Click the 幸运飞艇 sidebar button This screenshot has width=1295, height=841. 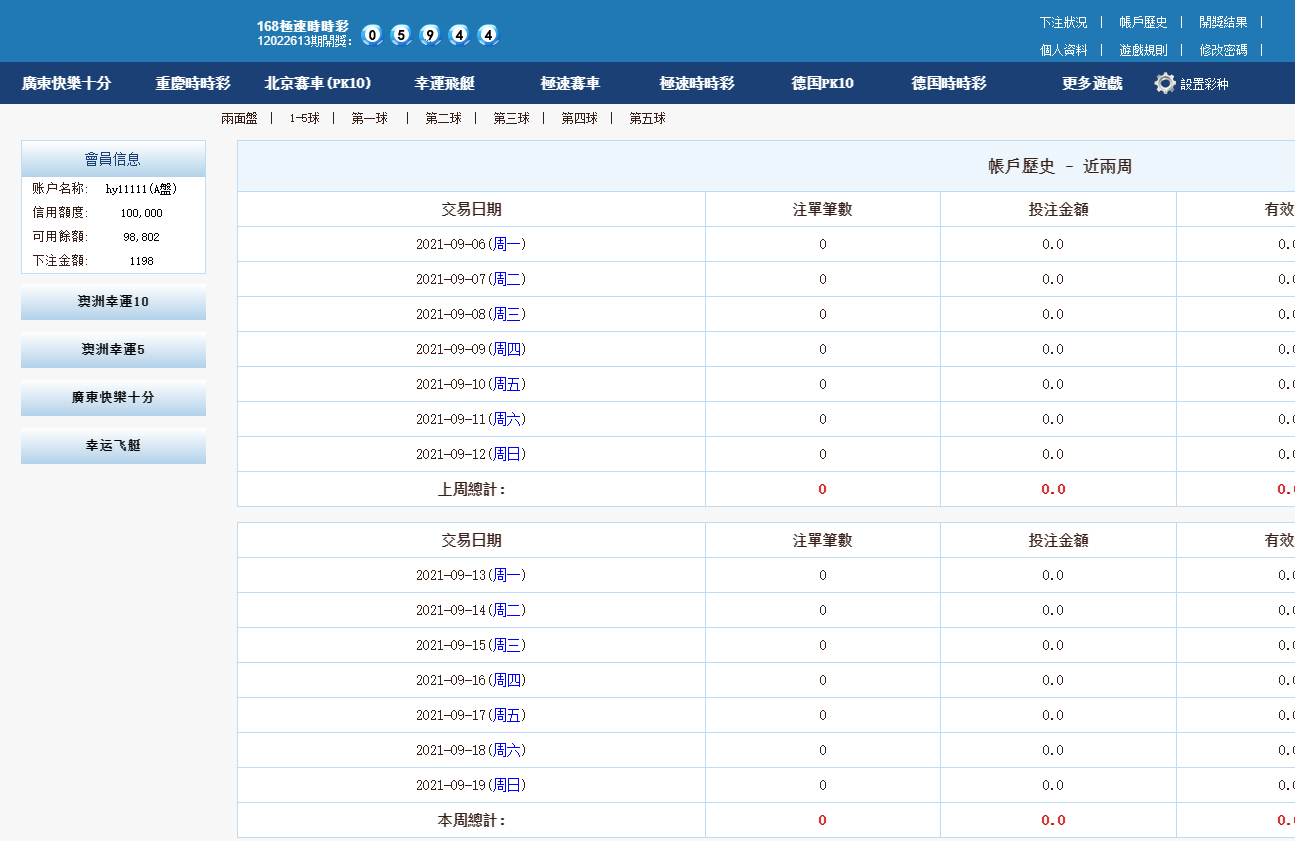tap(113, 446)
